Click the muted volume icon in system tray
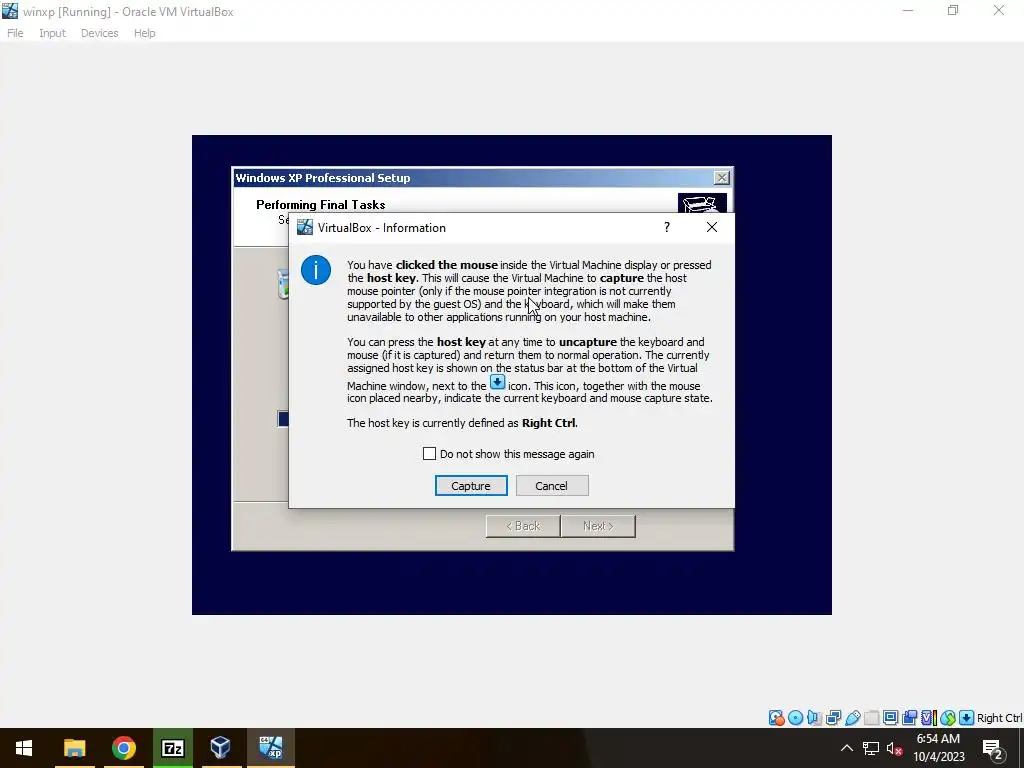The image size is (1024, 768). point(895,748)
